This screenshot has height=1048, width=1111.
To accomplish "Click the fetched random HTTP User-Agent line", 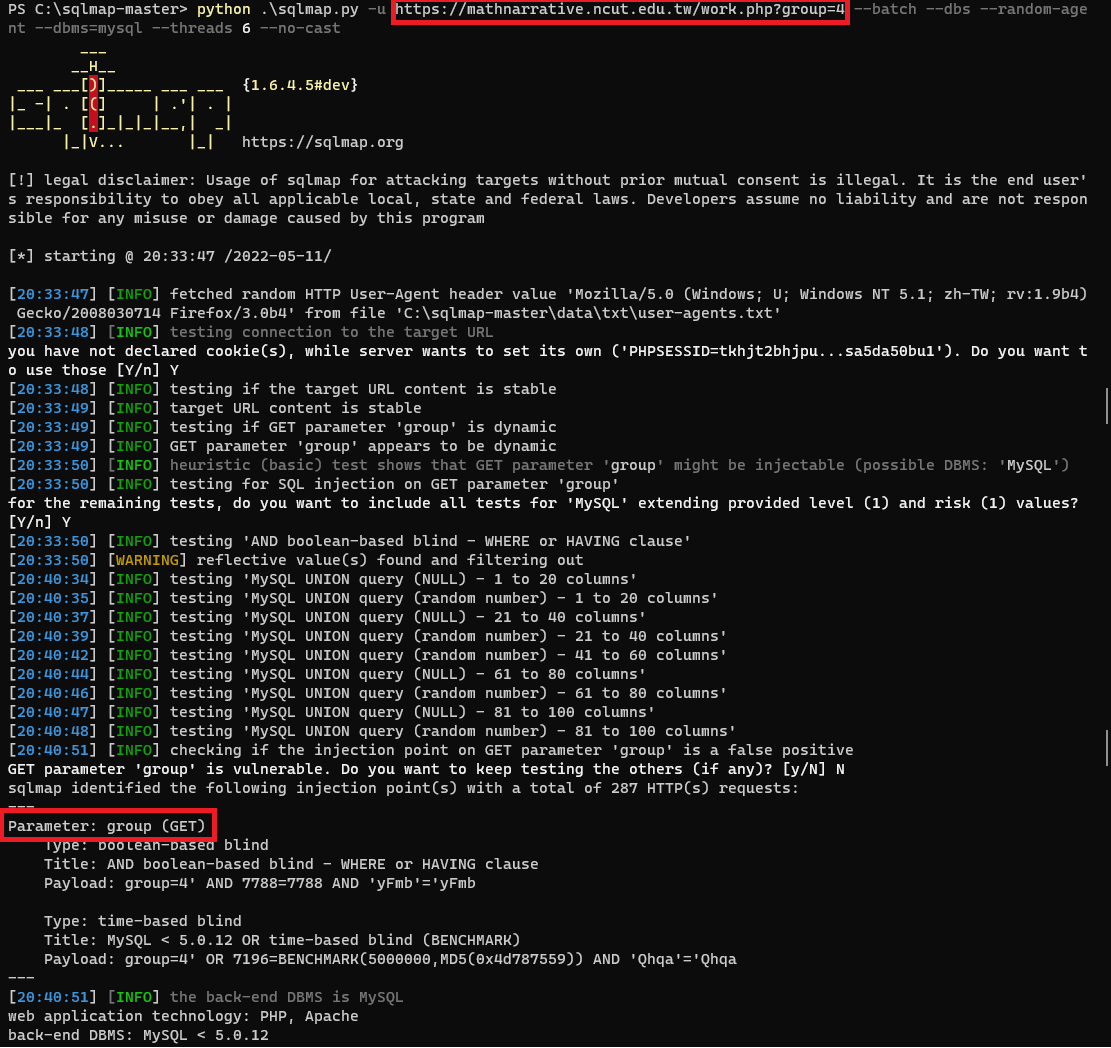I will point(548,303).
